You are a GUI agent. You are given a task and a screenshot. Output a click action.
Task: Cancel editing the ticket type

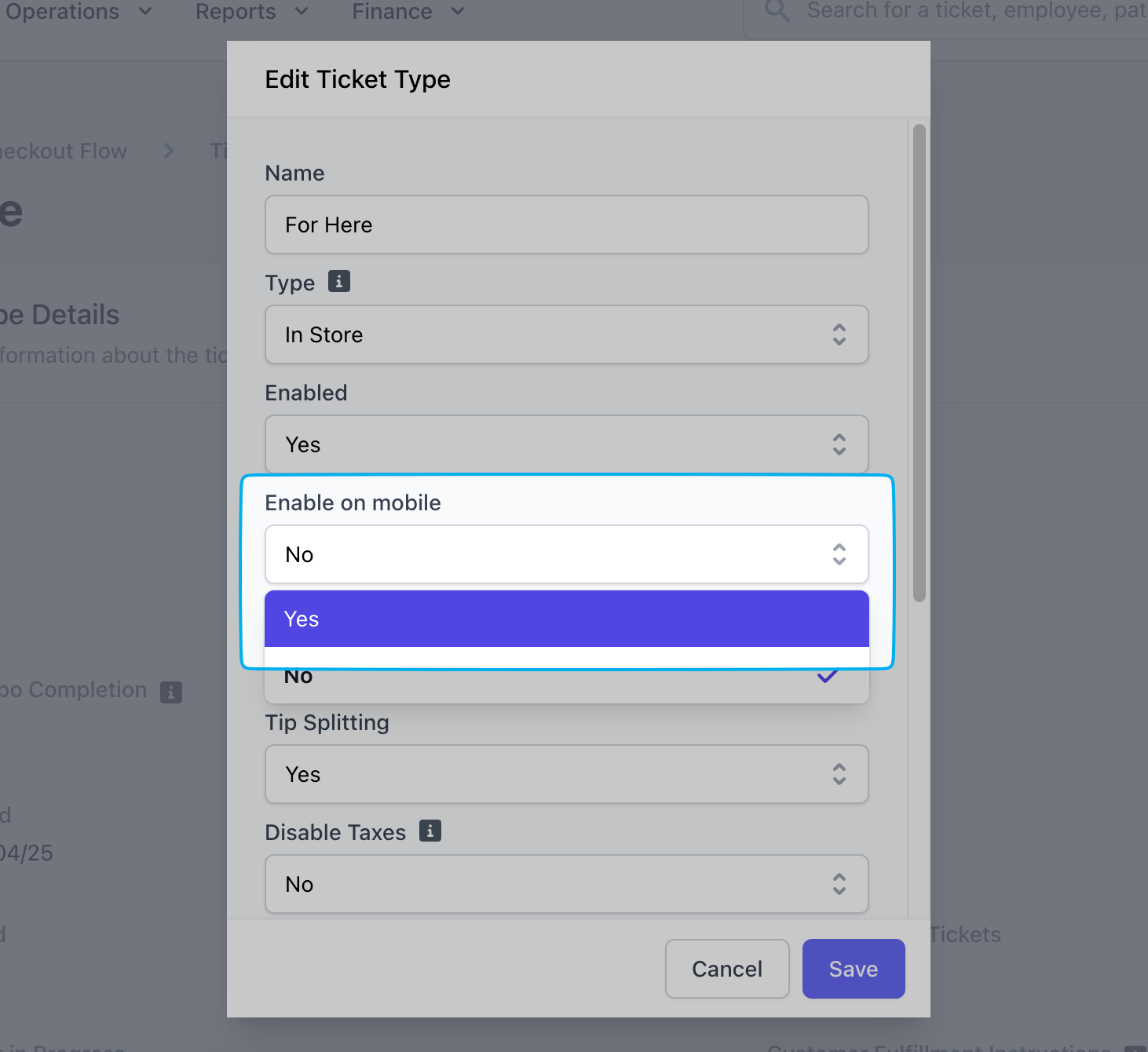pos(726,969)
